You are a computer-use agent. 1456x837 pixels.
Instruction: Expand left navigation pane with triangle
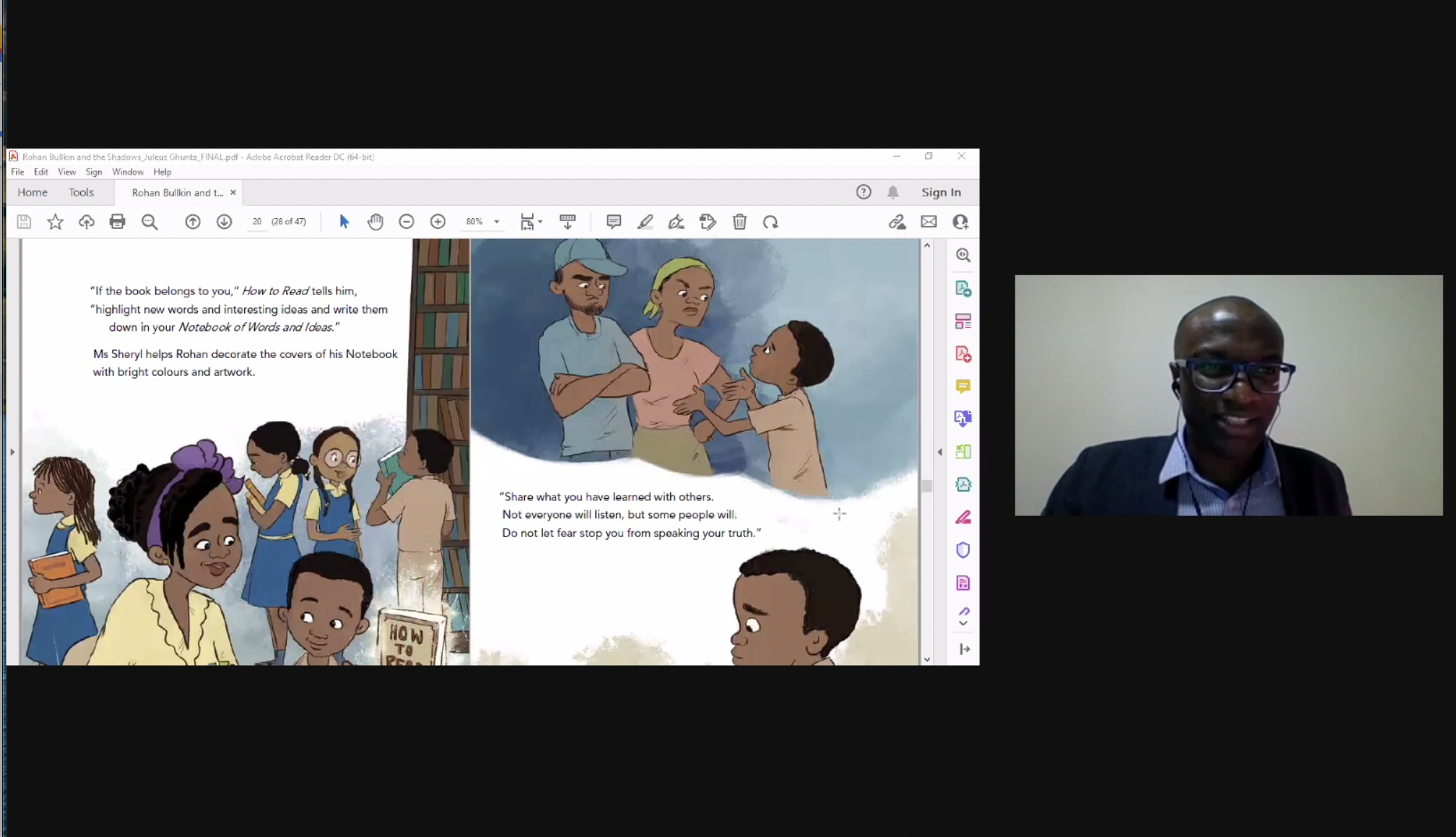(12, 452)
